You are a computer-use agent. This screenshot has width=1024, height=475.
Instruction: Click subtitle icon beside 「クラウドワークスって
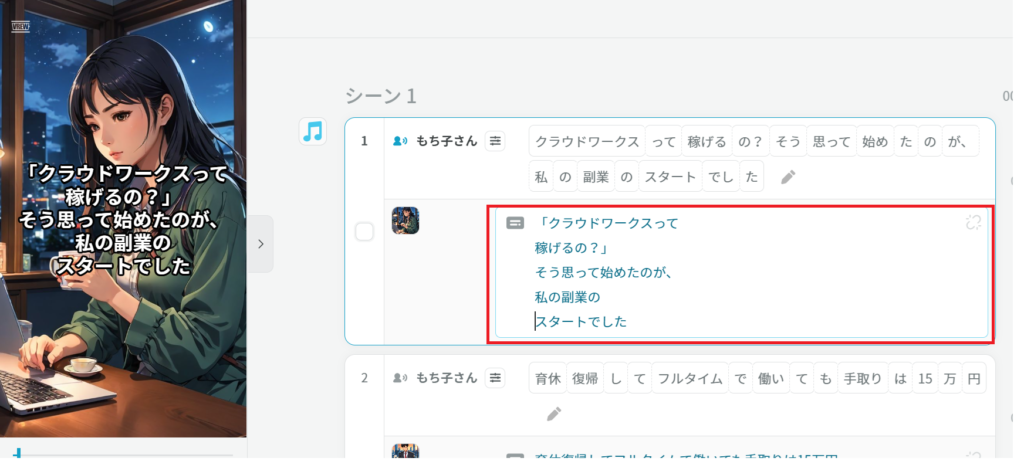point(515,223)
